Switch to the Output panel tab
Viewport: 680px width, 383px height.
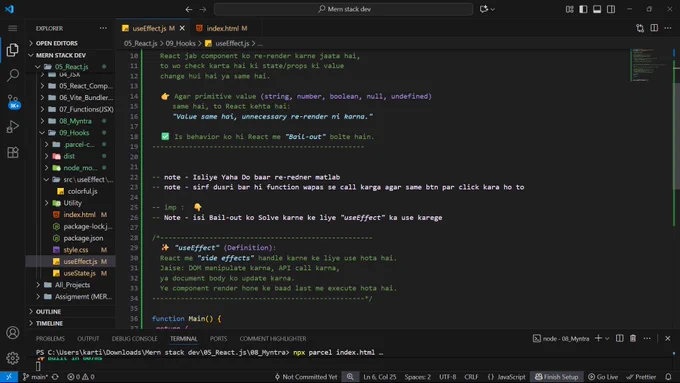[88, 339]
